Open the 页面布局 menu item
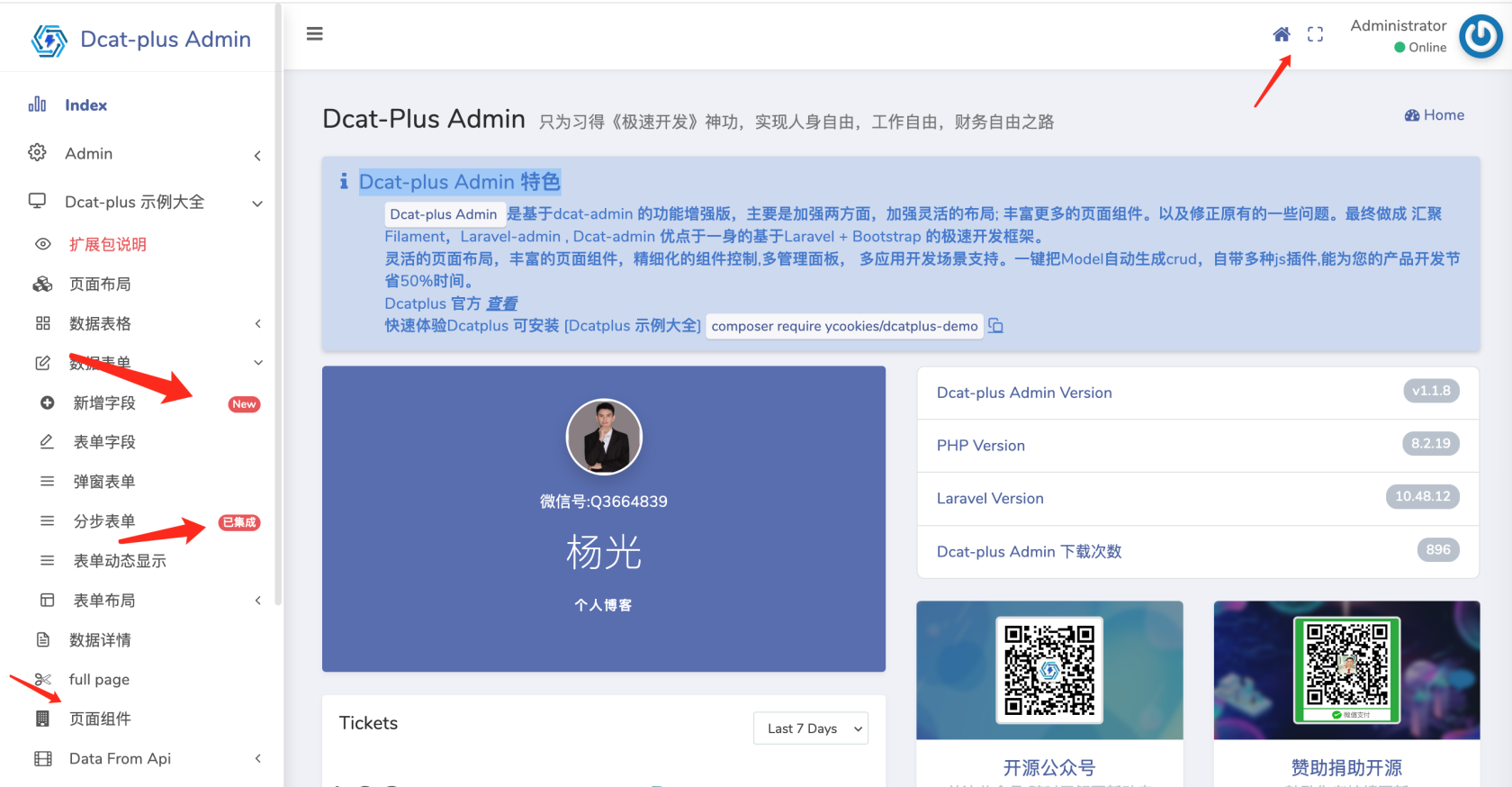 click(x=100, y=284)
